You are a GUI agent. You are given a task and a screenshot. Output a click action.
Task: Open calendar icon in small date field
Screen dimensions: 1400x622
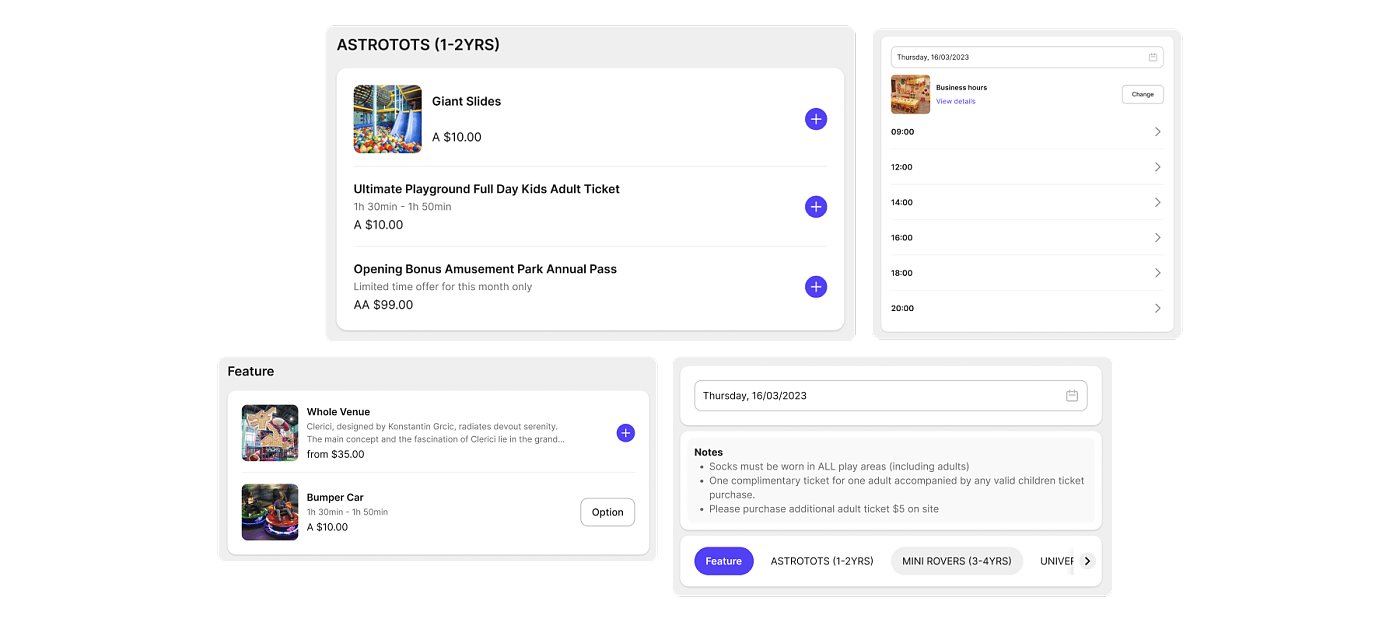coord(1152,57)
